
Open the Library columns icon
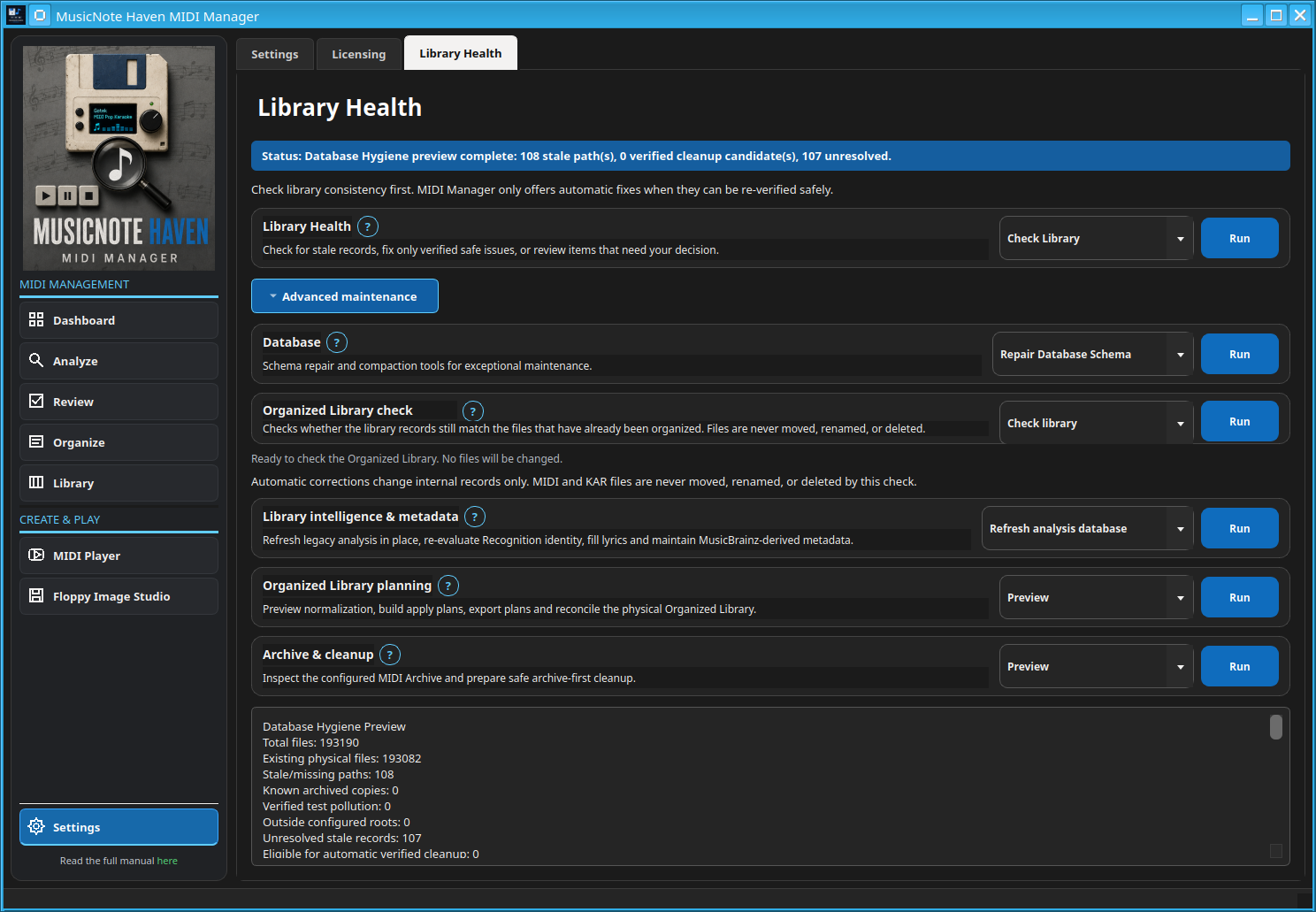pos(36,482)
